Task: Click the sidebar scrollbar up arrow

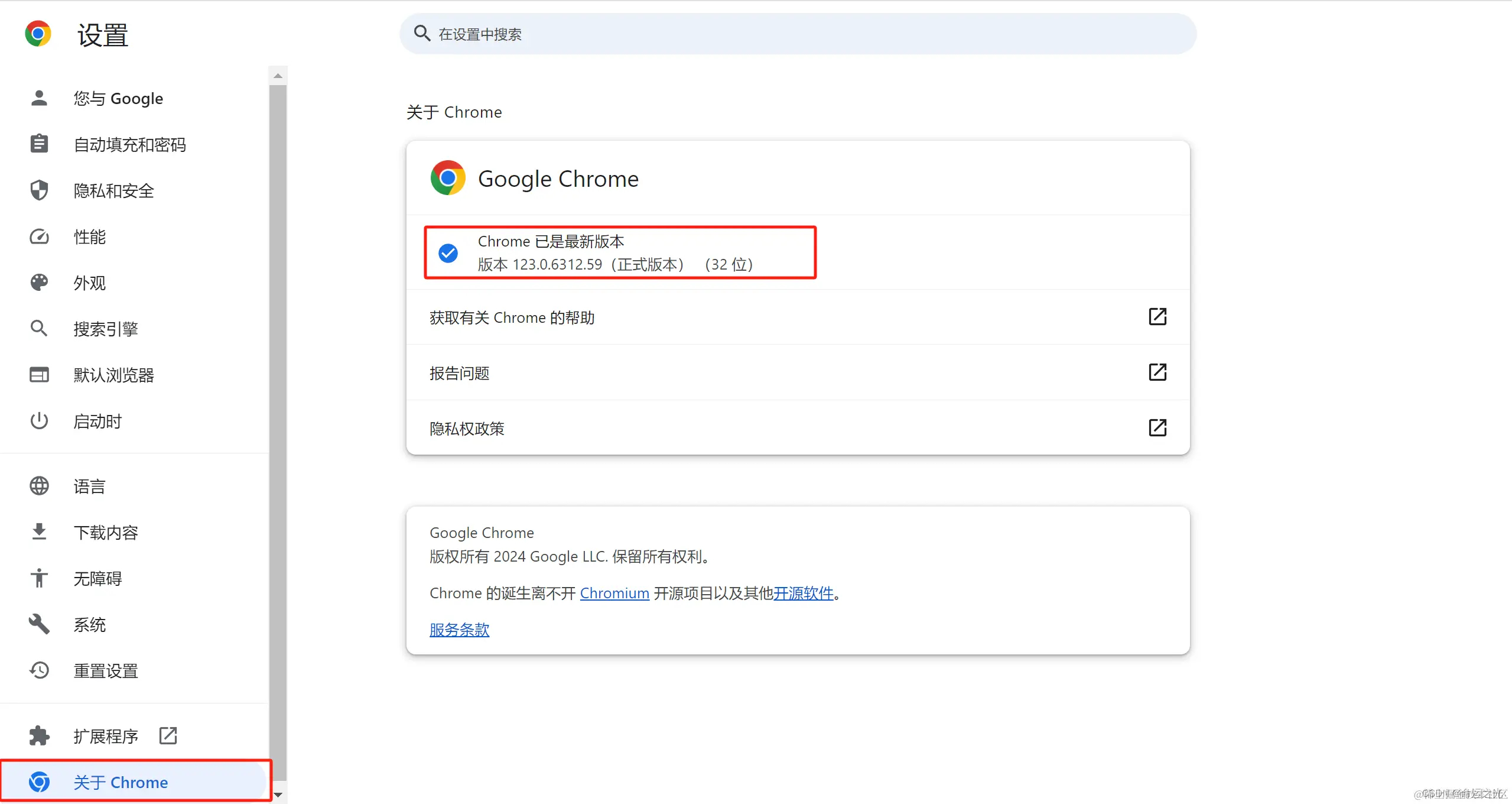Action: pyautogui.click(x=278, y=76)
